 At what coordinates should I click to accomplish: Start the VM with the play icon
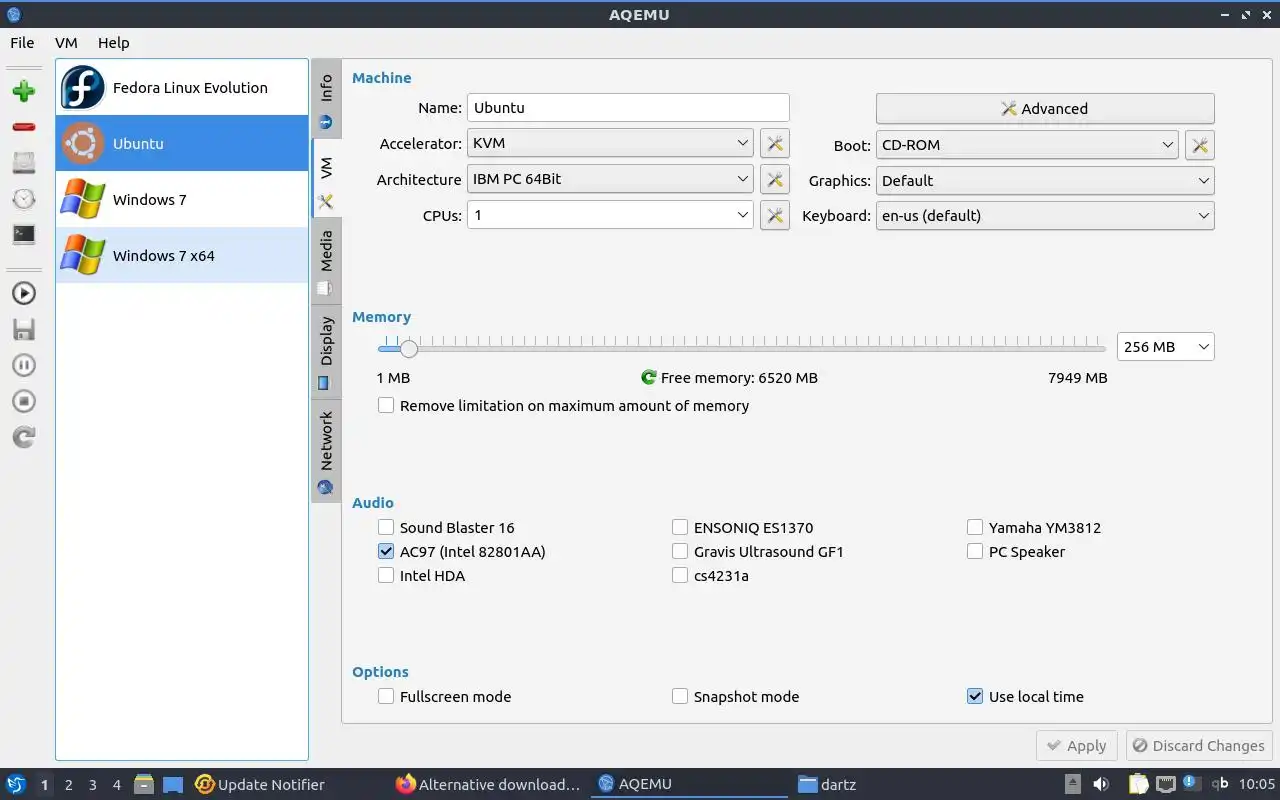pyautogui.click(x=24, y=293)
